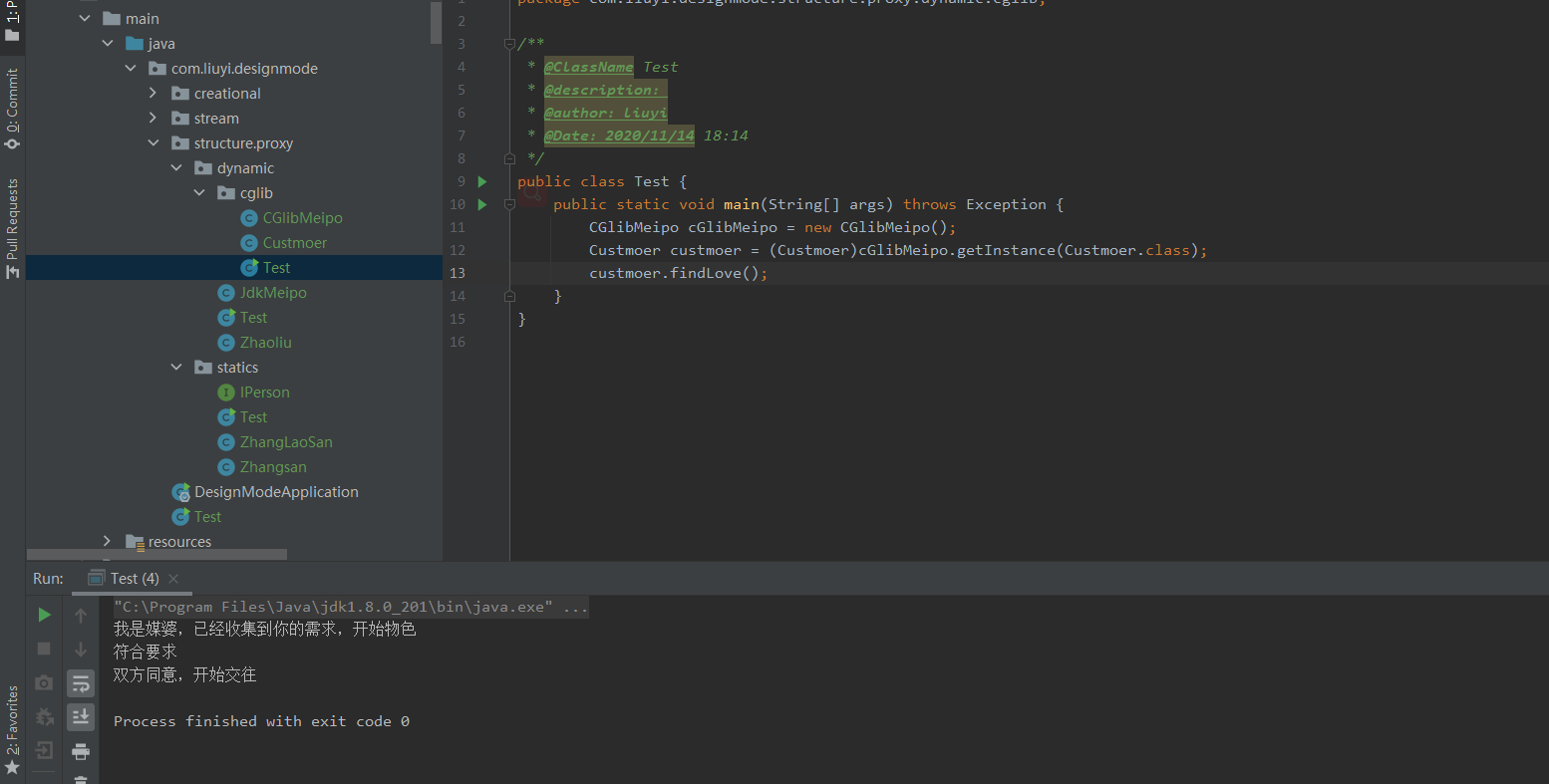Open the Commit tool window tab

coord(12,109)
